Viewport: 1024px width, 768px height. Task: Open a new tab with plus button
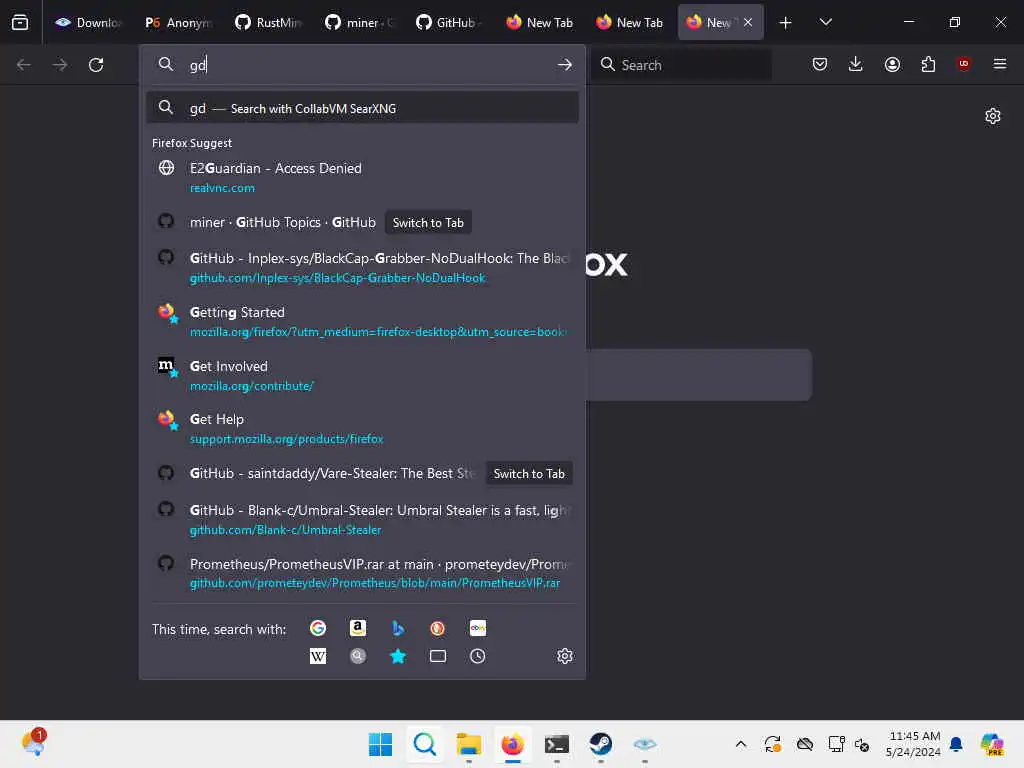(x=786, y=22)
